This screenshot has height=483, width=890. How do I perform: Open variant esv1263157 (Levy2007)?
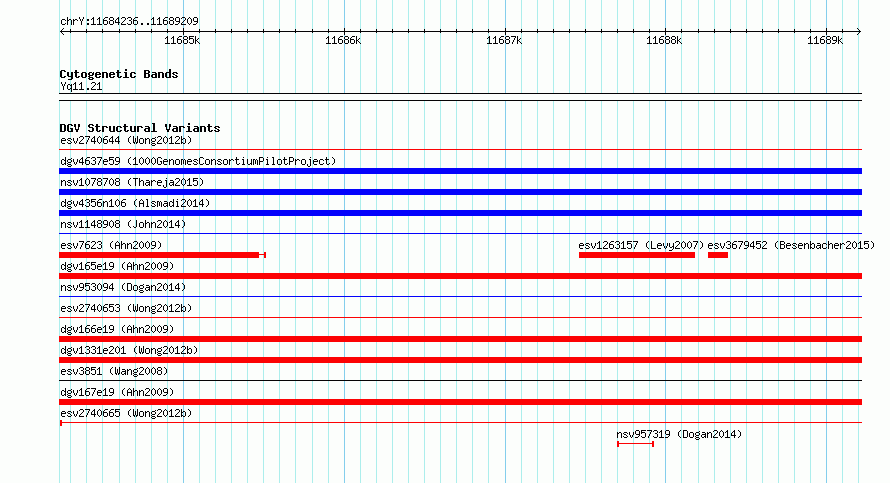tap(641, 245)
